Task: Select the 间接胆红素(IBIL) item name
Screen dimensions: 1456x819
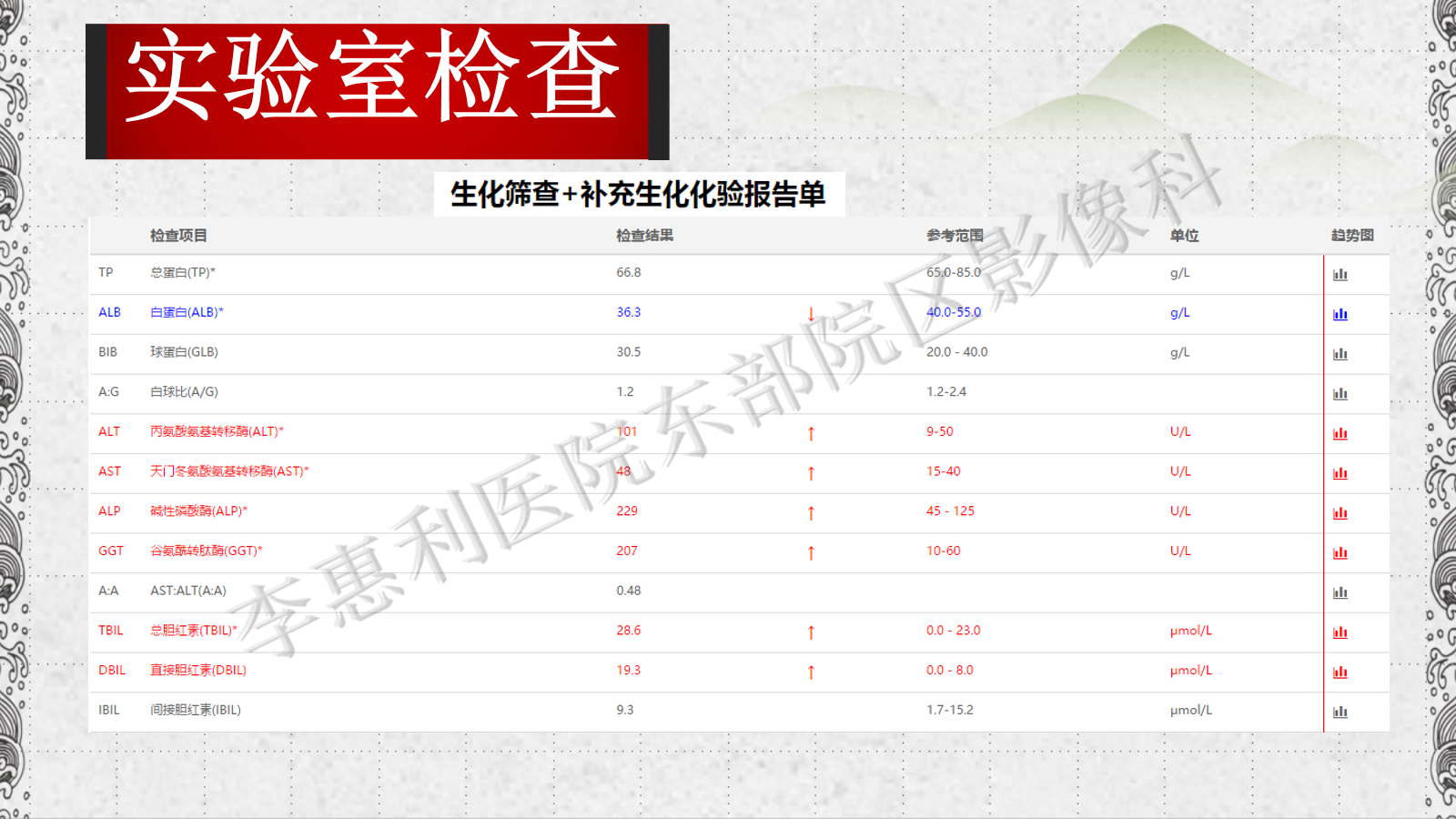Action: click(x=196, y=710)
